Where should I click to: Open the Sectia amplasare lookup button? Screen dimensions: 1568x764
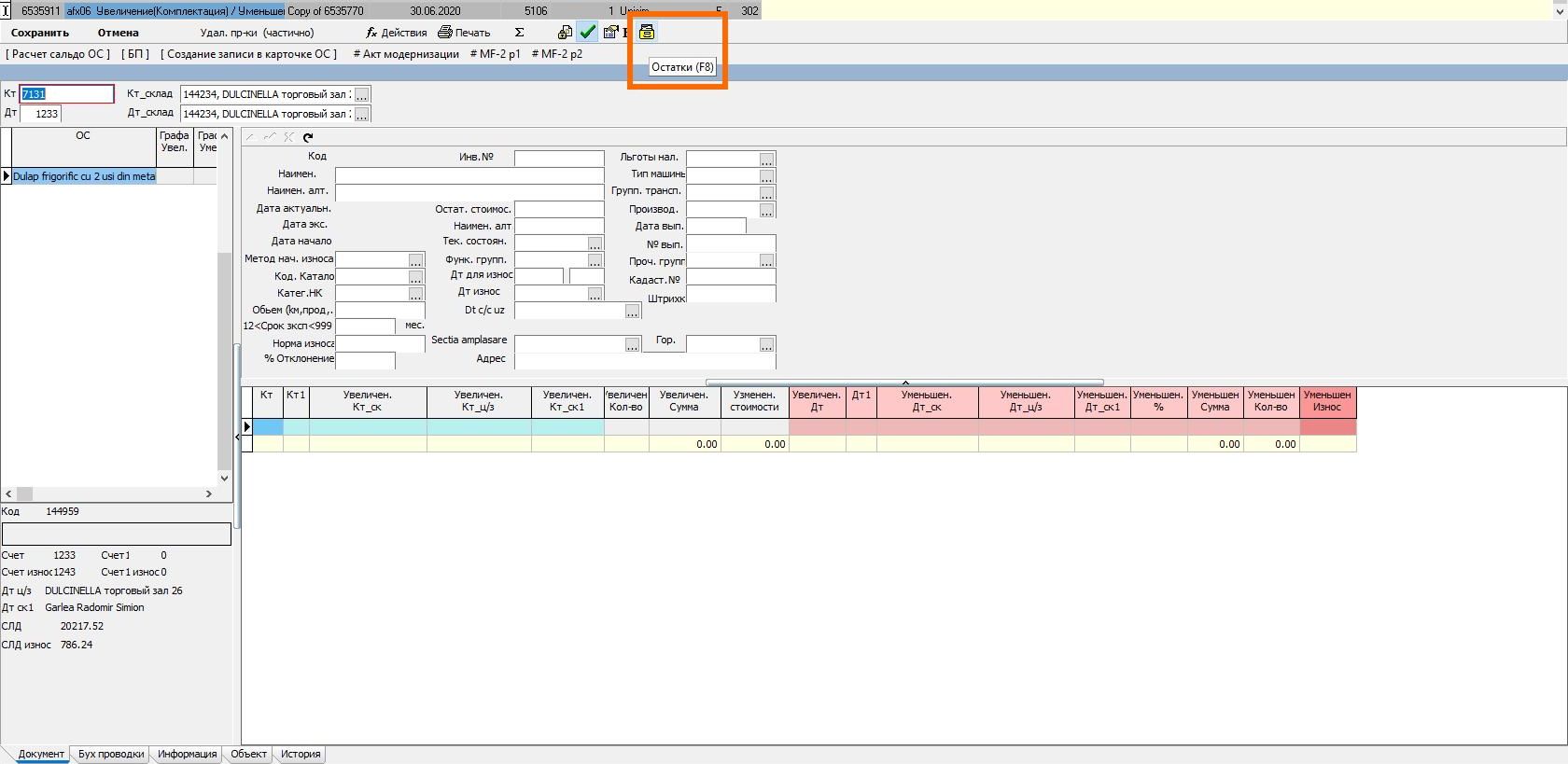pos(632,344)
